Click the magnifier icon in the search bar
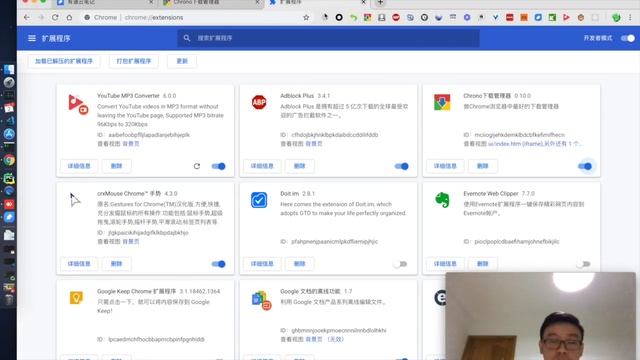Screen dimensions: 640x360 point(187,38)
